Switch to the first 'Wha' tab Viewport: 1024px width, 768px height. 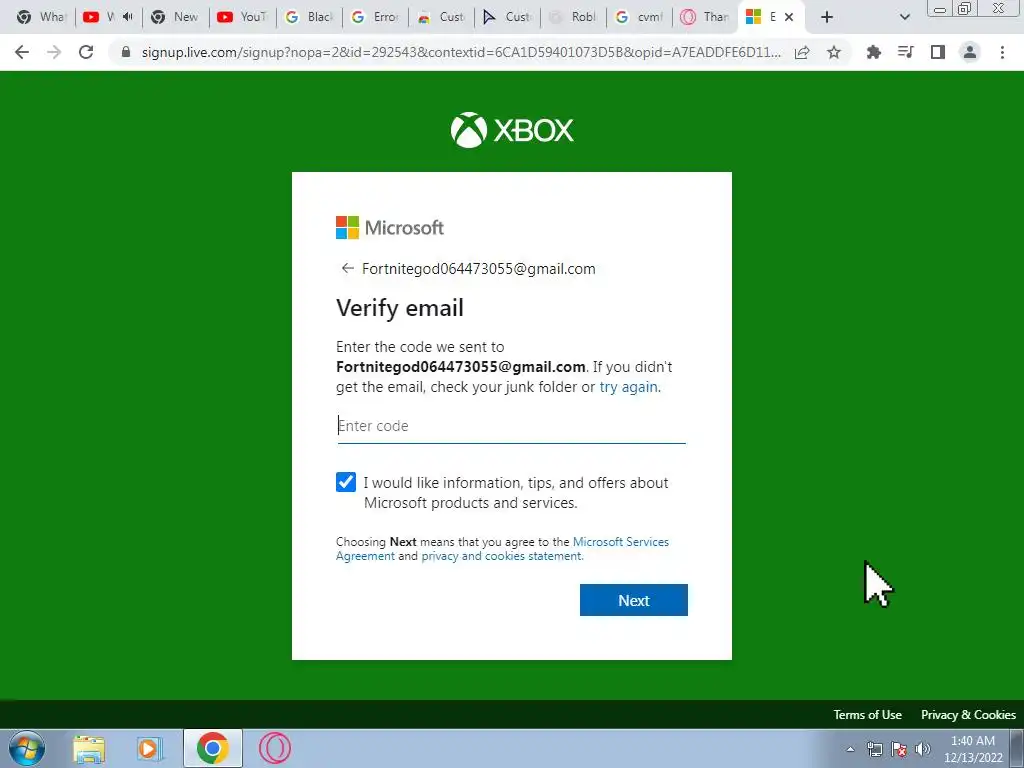pyautogui.click(x=41, y=17)
